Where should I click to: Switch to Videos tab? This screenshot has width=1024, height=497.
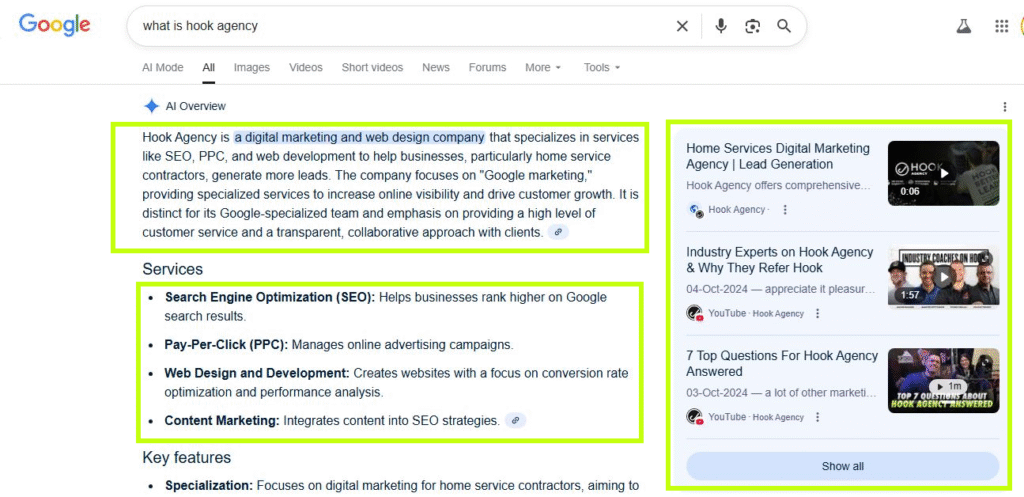[x=306, y=67]
